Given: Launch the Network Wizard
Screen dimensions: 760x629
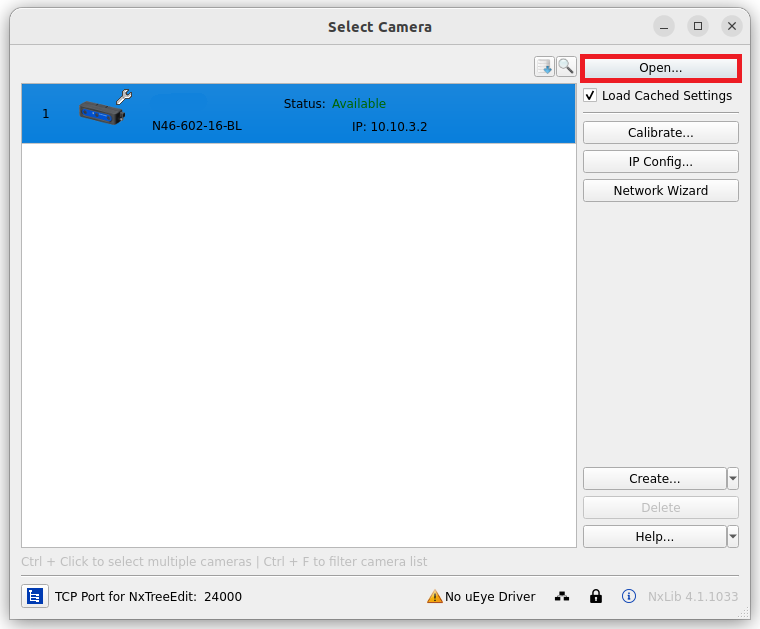Looking at the screenshot, I should coord(661,190).
